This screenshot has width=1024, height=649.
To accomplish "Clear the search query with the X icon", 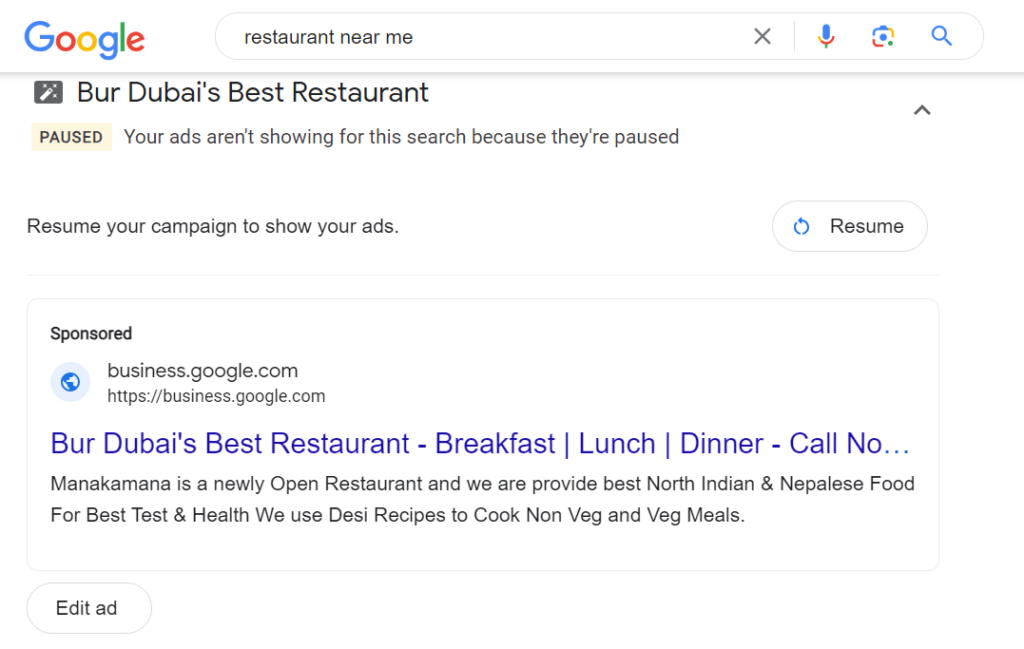I will point(762,37).
